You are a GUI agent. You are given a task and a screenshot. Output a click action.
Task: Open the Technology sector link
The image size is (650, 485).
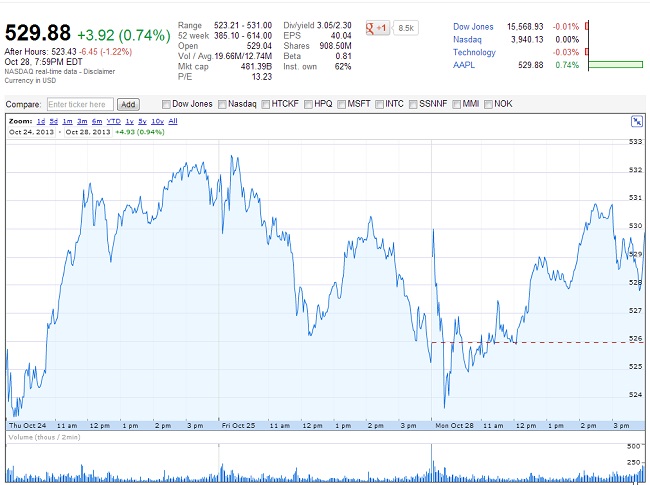click(x=474, y=53)
